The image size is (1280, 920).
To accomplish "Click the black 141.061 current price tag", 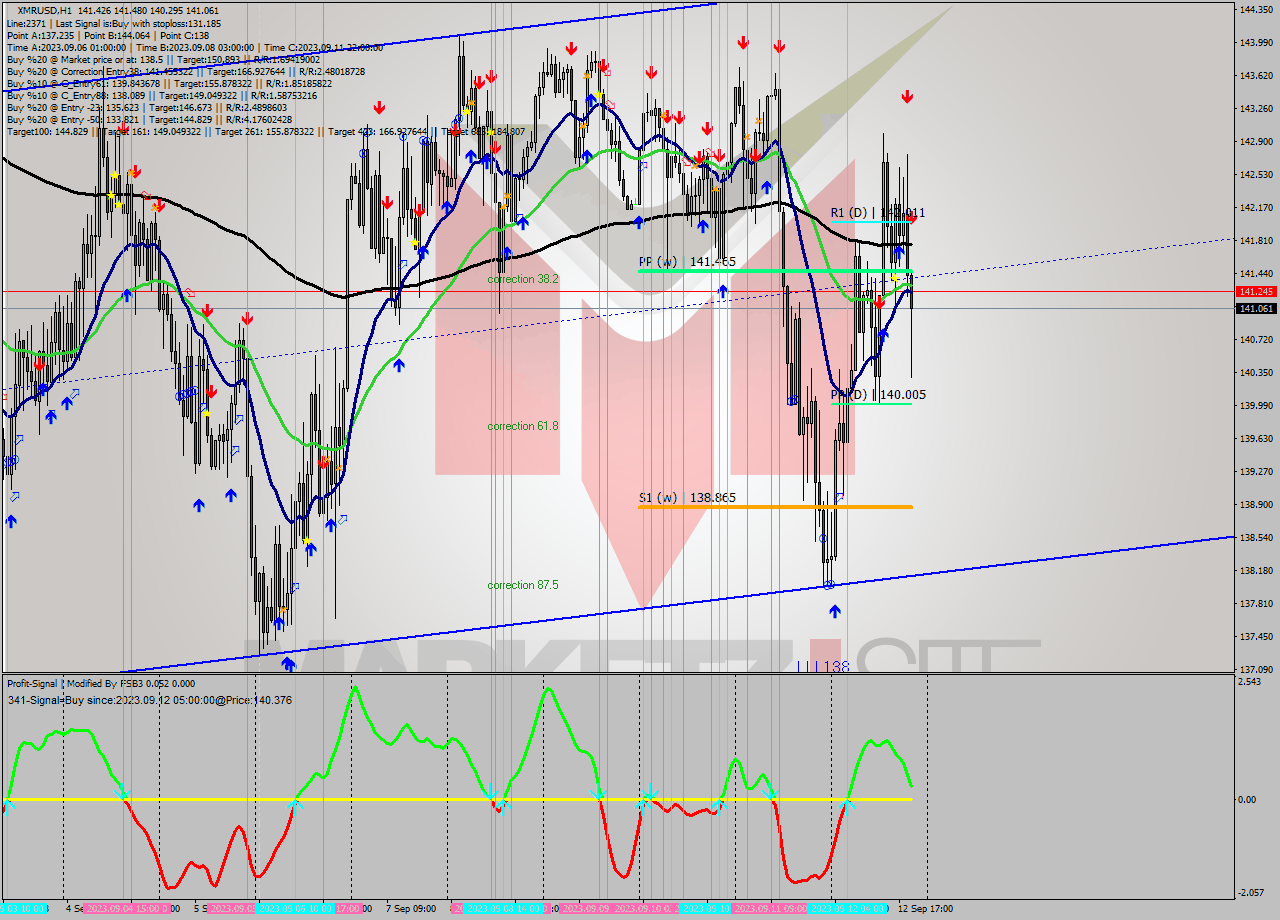I will tap(1256, 309).
